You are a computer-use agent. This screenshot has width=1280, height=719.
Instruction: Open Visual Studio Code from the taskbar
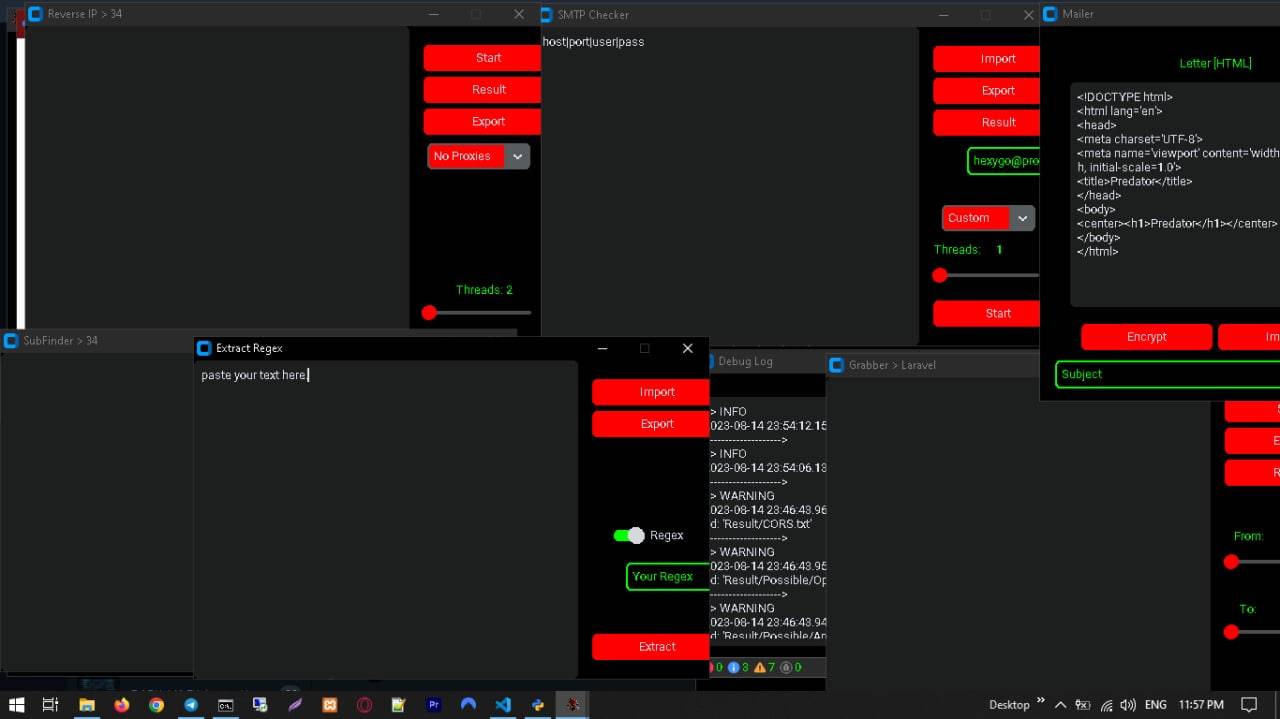(x=503, y=705)
